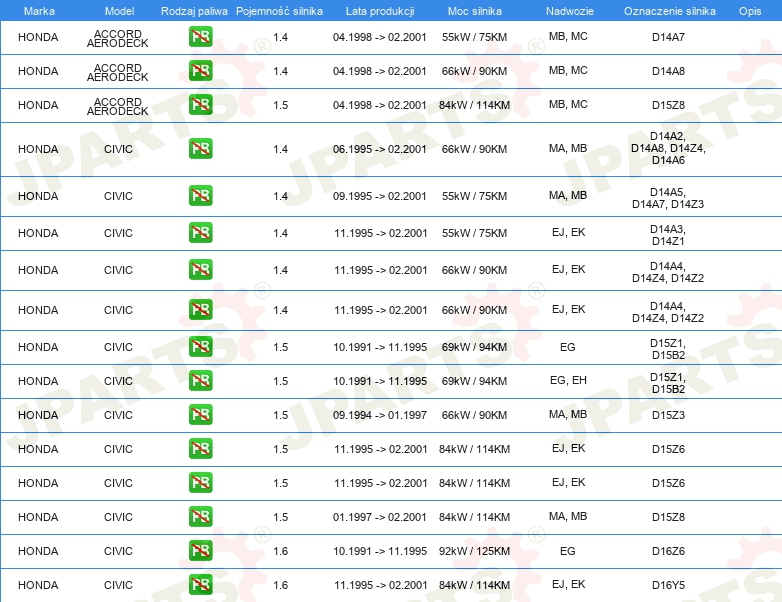Select the D16Z6 engine code cell
This screenshot has height=602, width=782.
pyautogui.click(x=668, y=551)
